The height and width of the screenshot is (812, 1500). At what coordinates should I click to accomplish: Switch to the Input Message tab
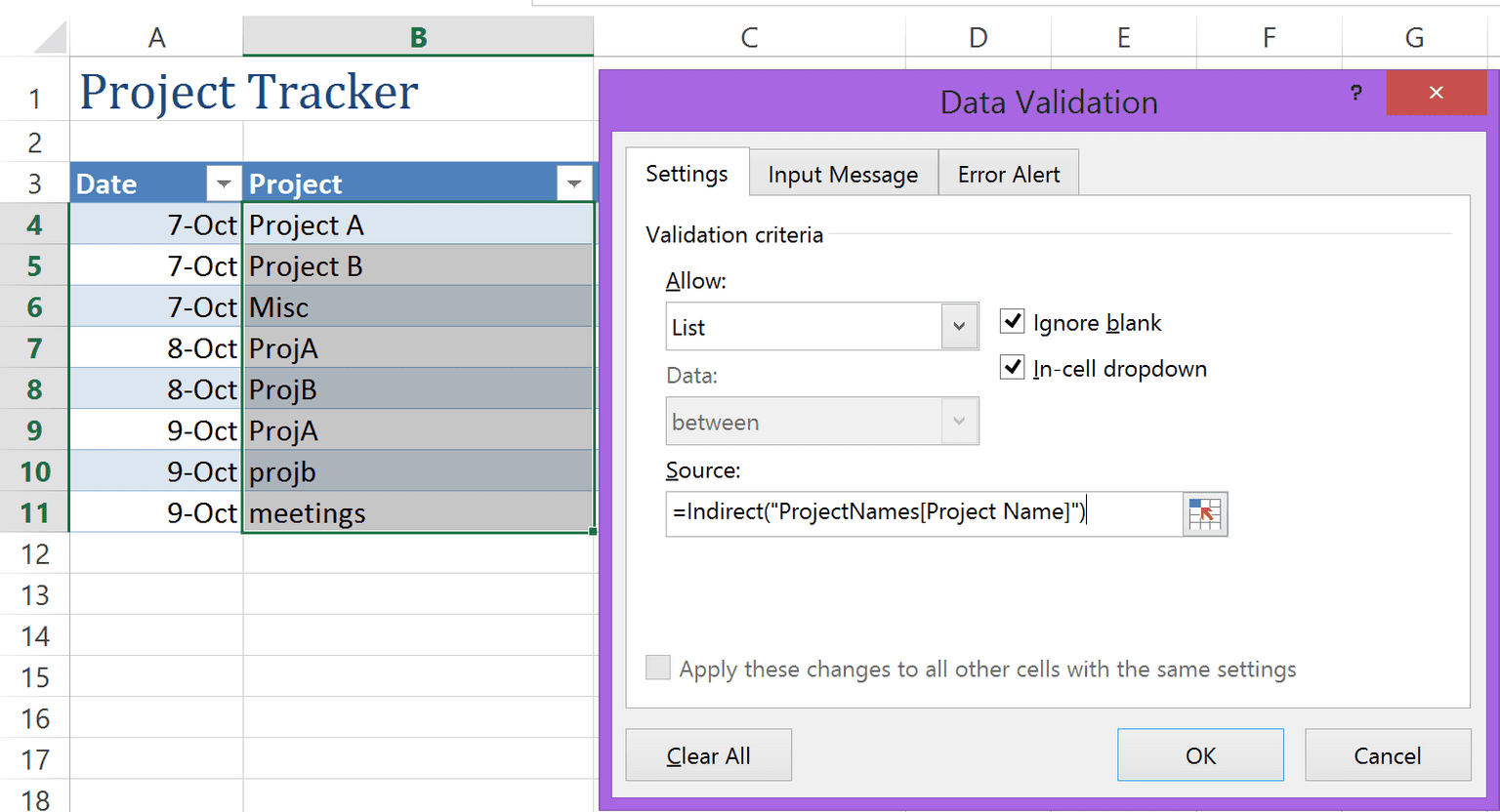click(843, 174)
